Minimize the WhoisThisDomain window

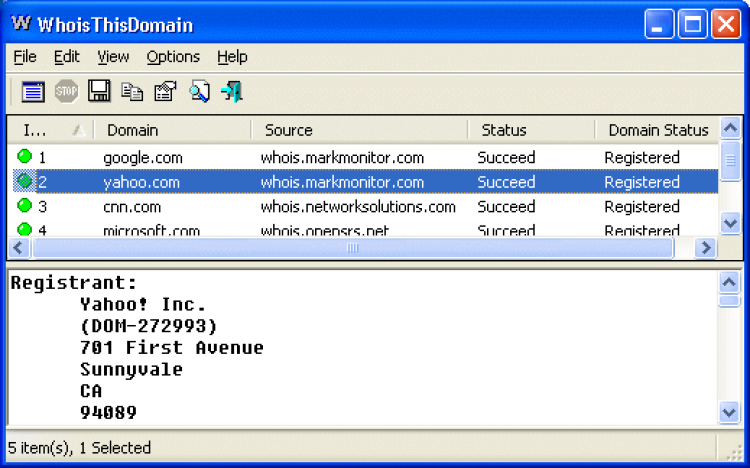pyautogui.click(x=659, y=23)
